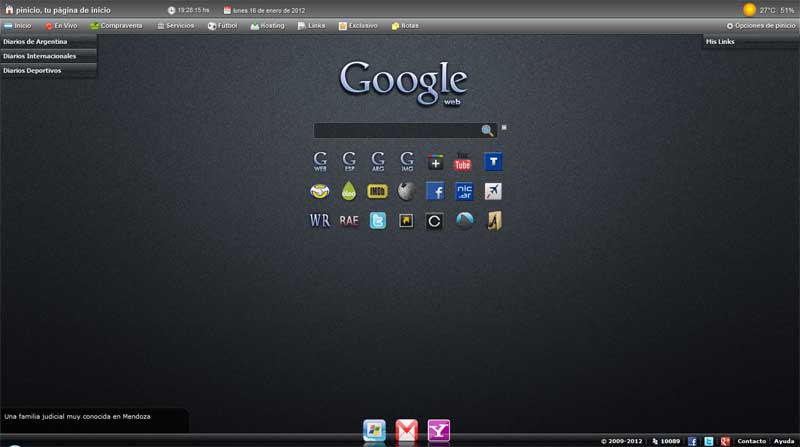Click inside the Google search input field
The image size is (800, 447).
pos(396,131)
